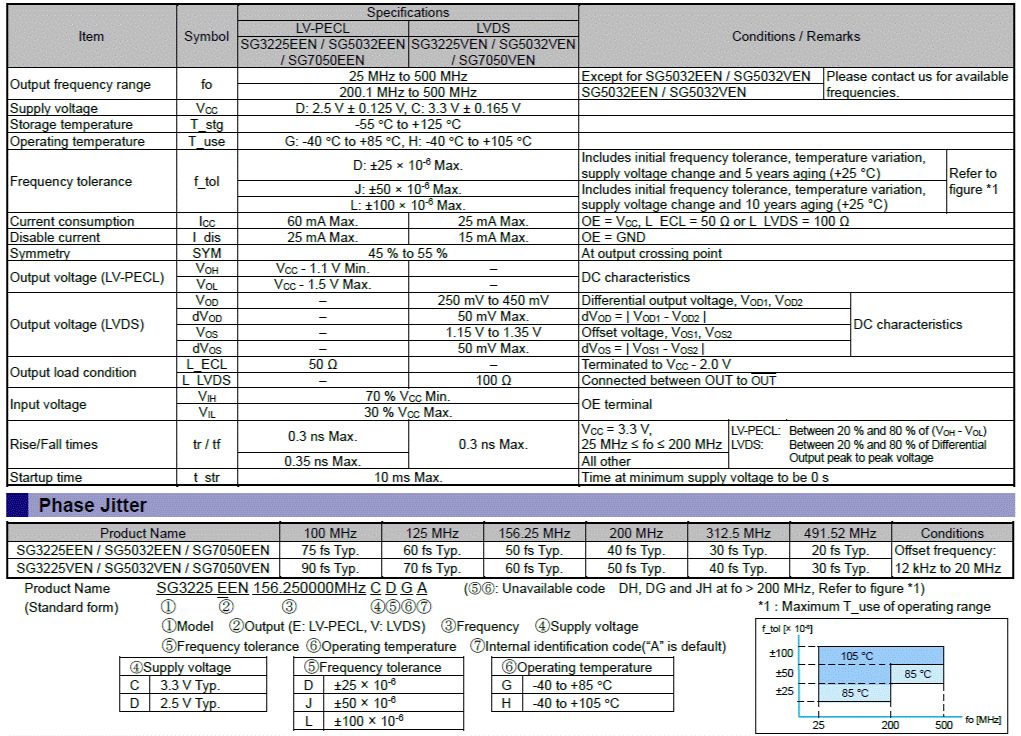Click the '10 ms Max.' startup time value
Viewport: 1021px width, 736px height.
tap(408, 477)
